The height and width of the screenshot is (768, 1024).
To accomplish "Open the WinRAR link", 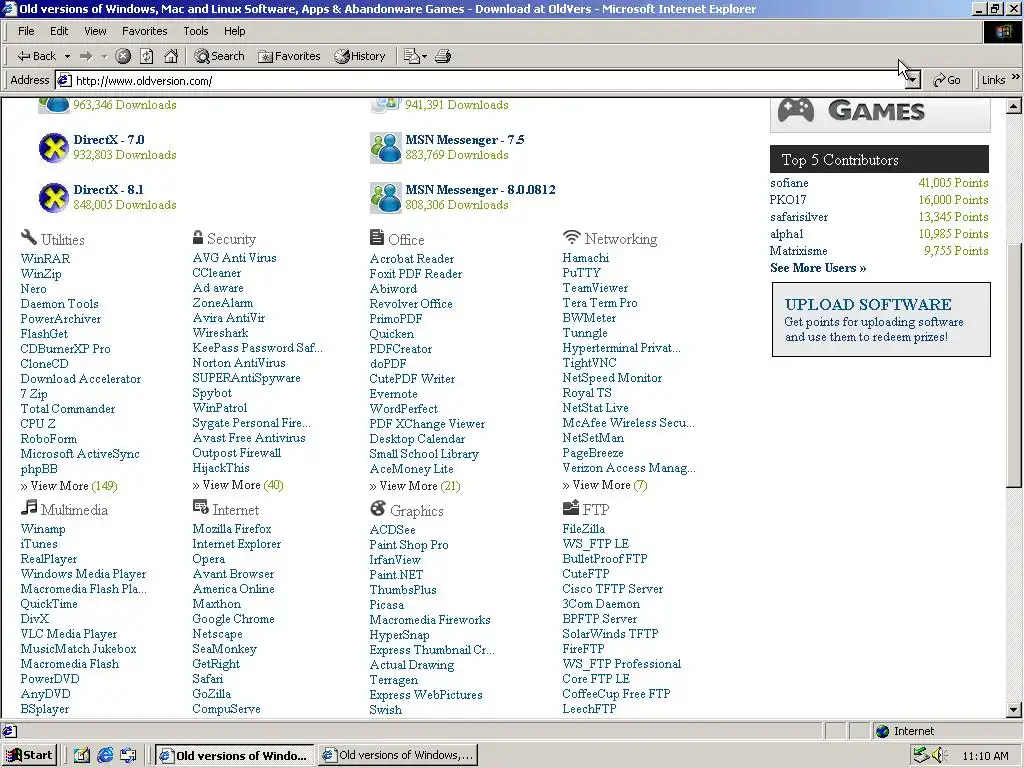I will [x=45, y=259].
